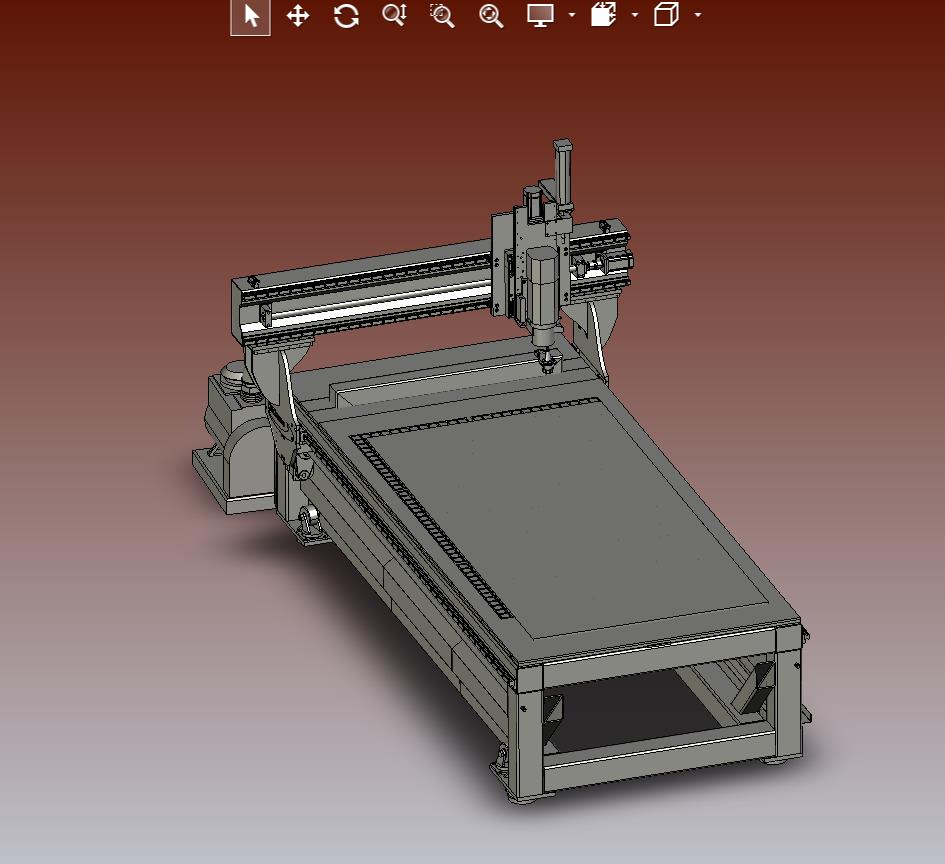Select the Rotate view tool
This screenshot has width=945, height=864.
[x=346, y=16]
